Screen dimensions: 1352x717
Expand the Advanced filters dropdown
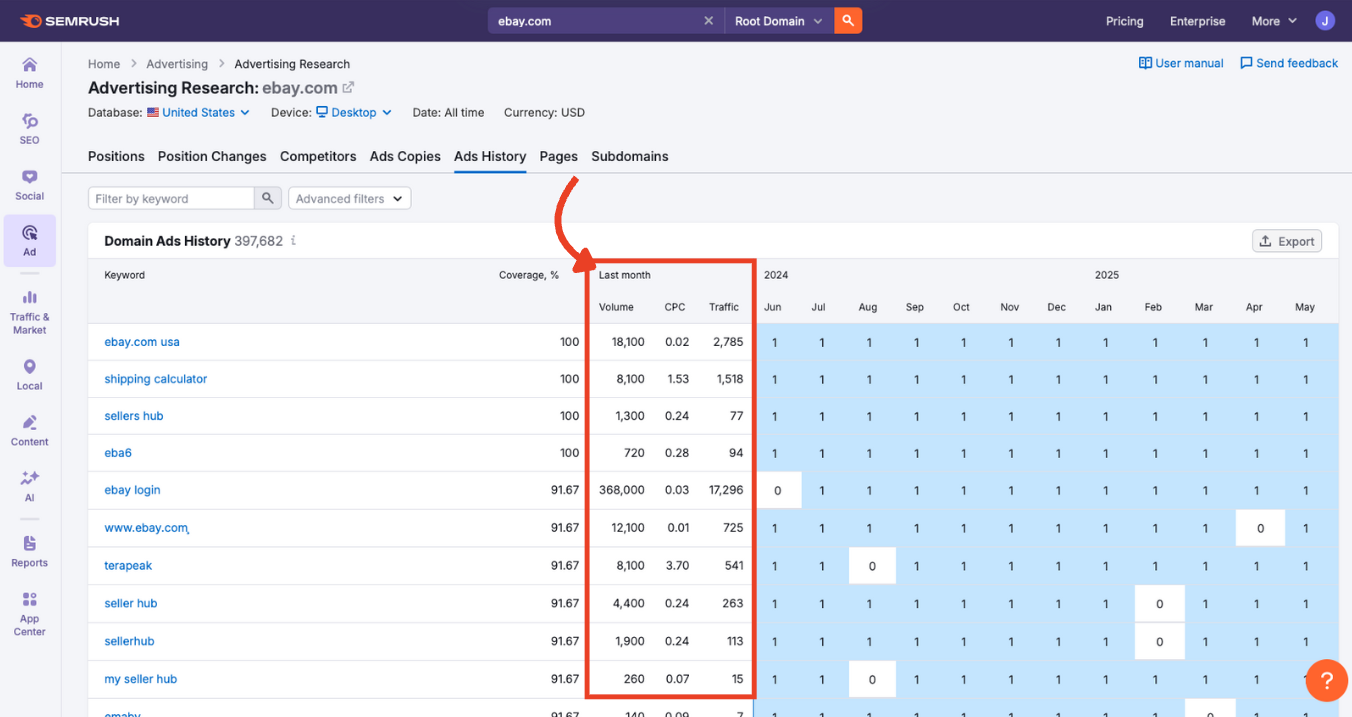pyautogui.click(x=349, y=199)
